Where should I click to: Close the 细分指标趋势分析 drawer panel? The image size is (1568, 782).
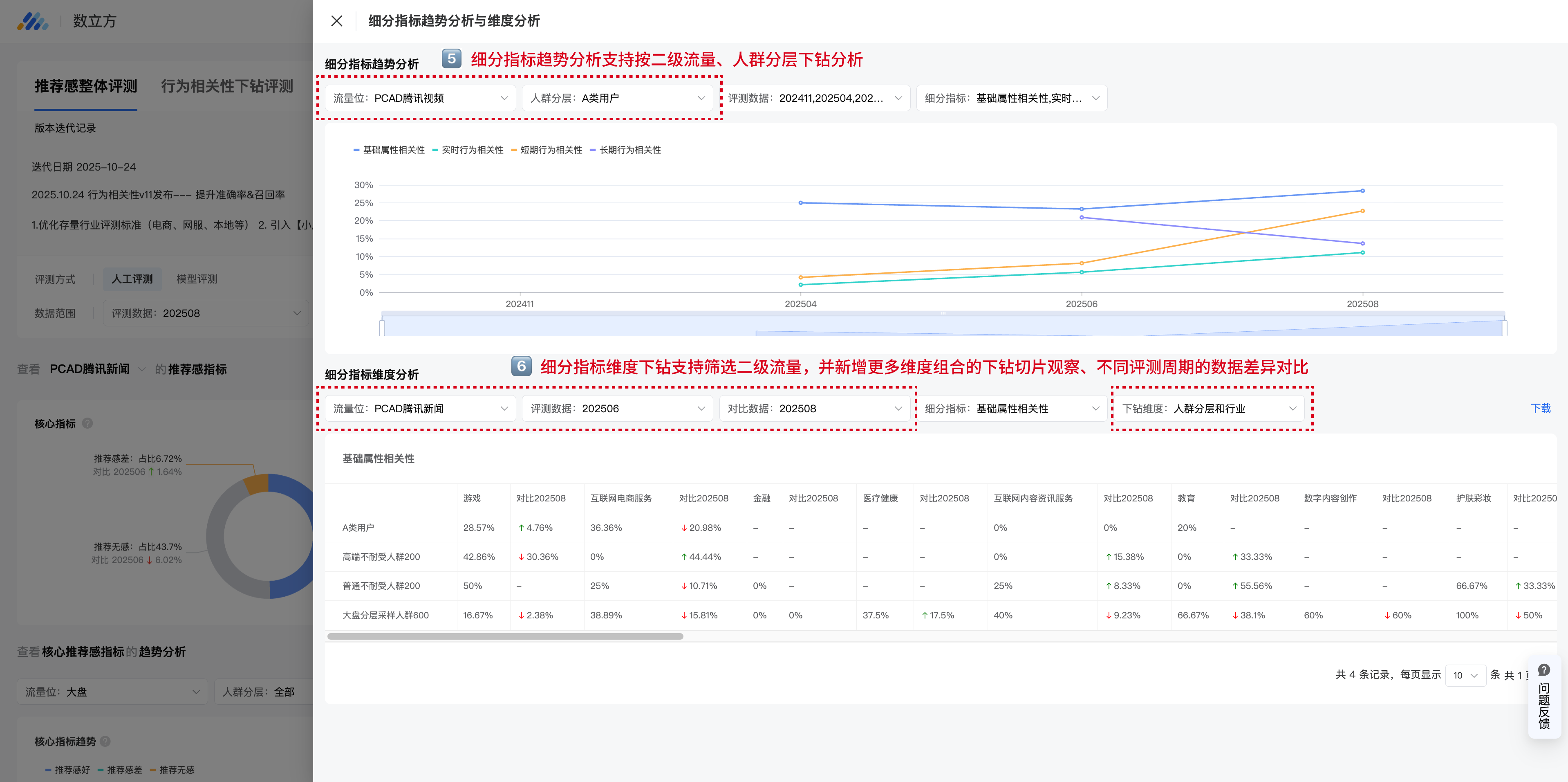tap(336, 21)
